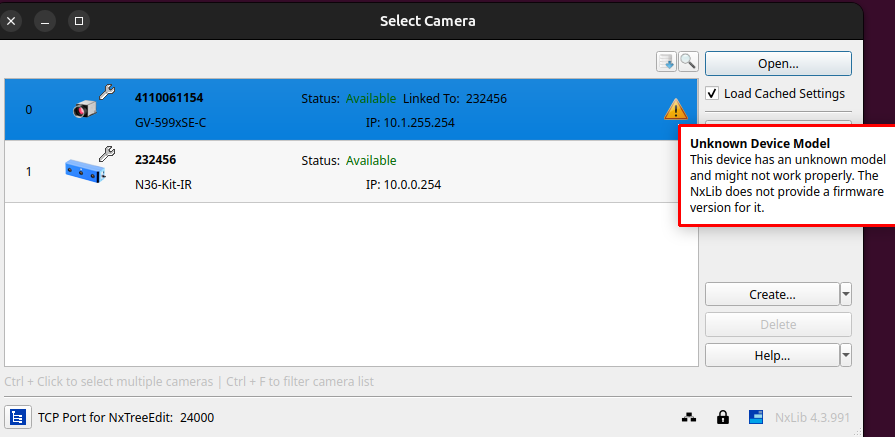Screen dimensions: 895x437
Task: Click the NxLib logo icon at bottom right
Action: (757, 417)
